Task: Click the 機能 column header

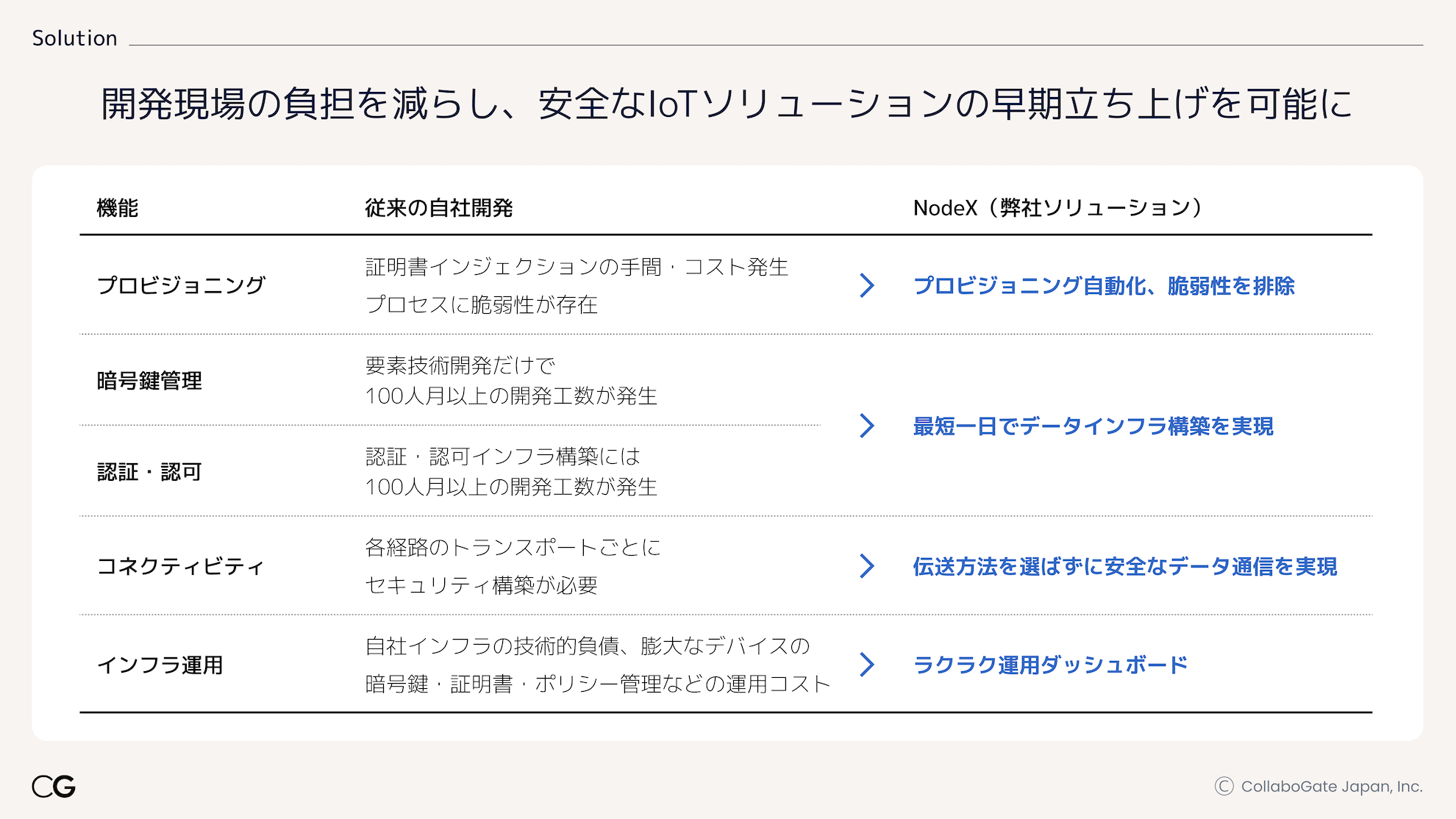Action: click(x=118, y=208)
